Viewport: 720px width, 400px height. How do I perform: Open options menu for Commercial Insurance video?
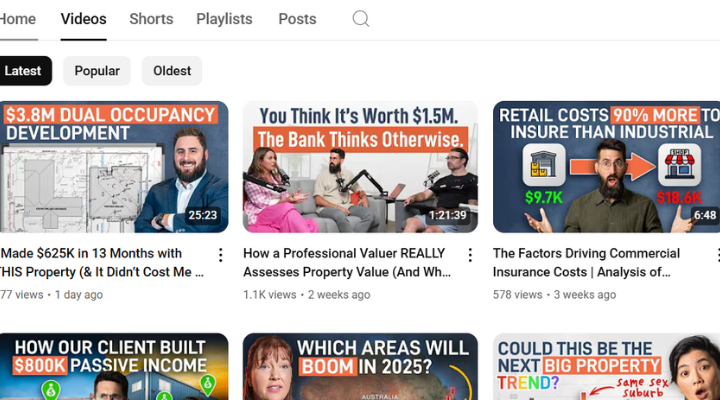point(717,255)
